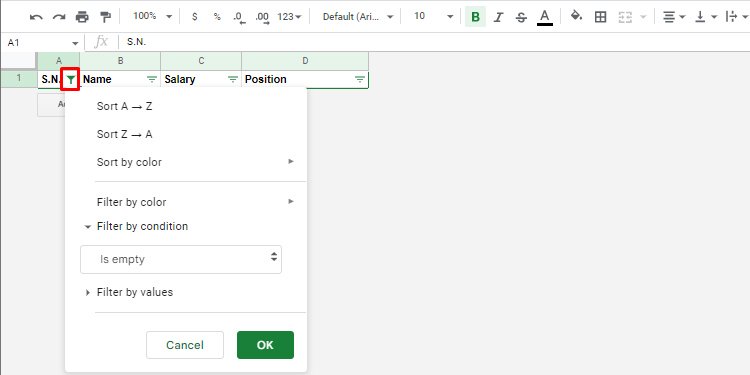Open the 100% zoom dropdown
Image resolution: width=750 pixels, height=375 pixels.
[x=152, y=16]
